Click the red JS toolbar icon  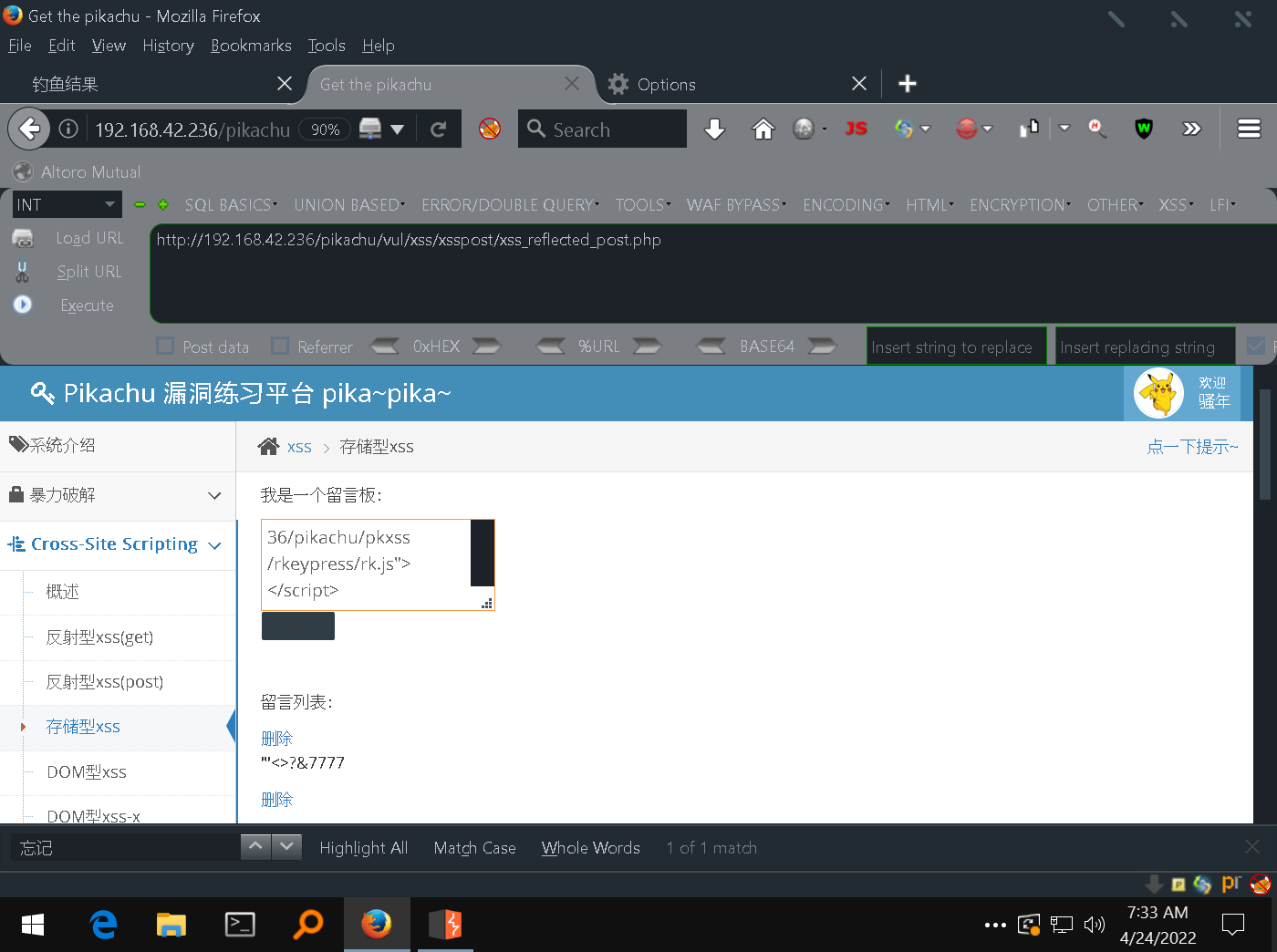tap(856, 129)
